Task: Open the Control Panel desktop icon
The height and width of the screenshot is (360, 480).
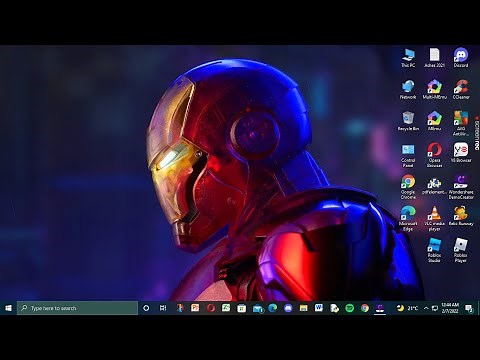Action: point(408,155)
